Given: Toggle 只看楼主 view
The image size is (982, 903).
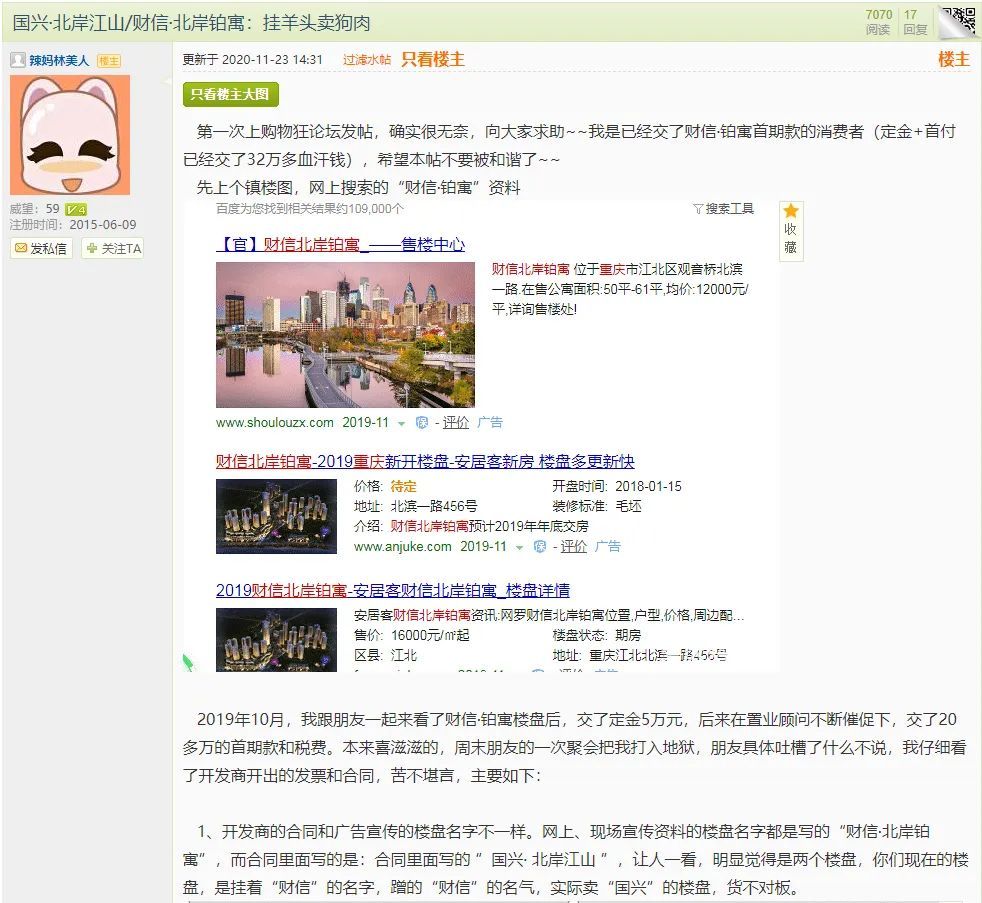Looking at the screenshot, I should (x=433, y=59).
